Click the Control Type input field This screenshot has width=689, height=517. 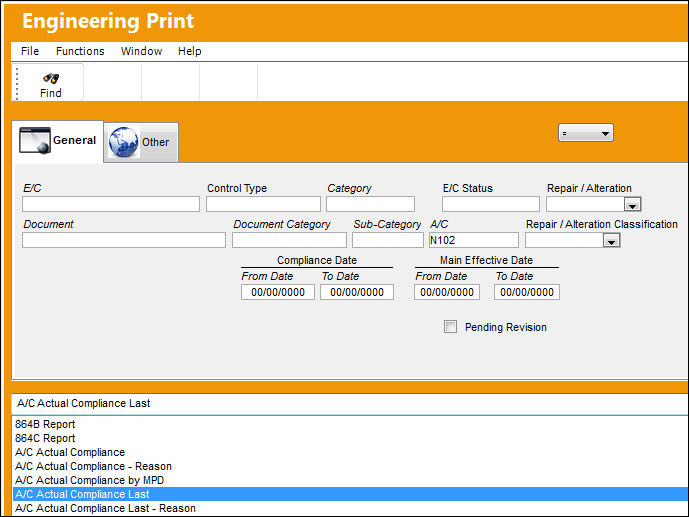click(x=263, y=204)
